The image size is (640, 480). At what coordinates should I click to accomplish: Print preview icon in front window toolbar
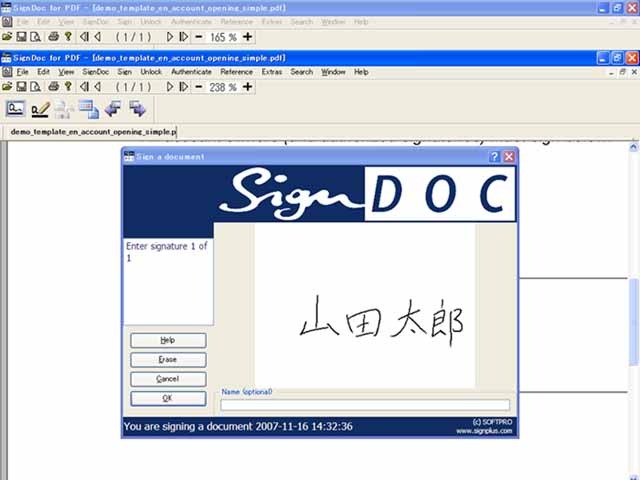[x=36, y=87]
